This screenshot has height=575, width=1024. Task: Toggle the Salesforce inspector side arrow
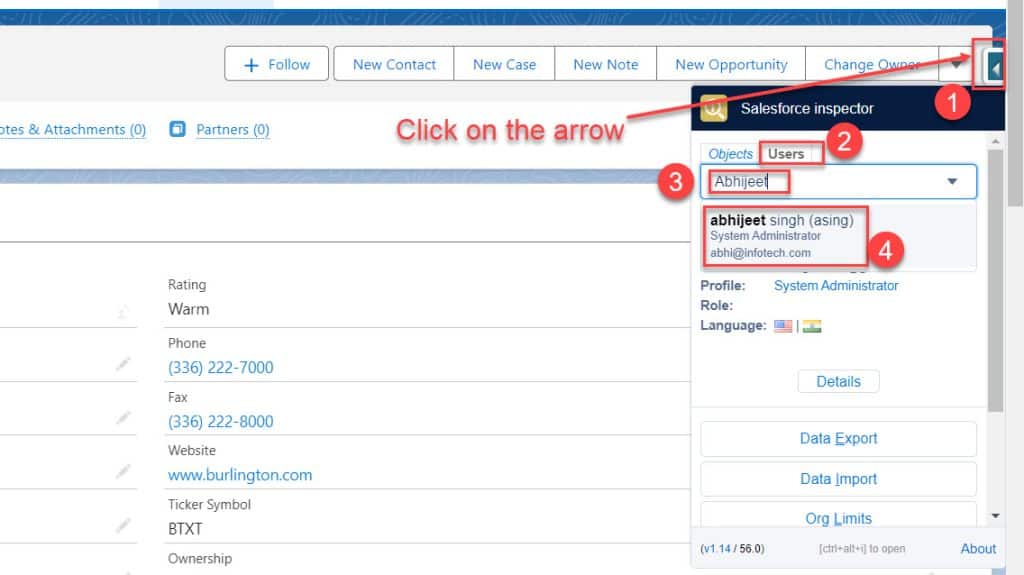point(995,67)
